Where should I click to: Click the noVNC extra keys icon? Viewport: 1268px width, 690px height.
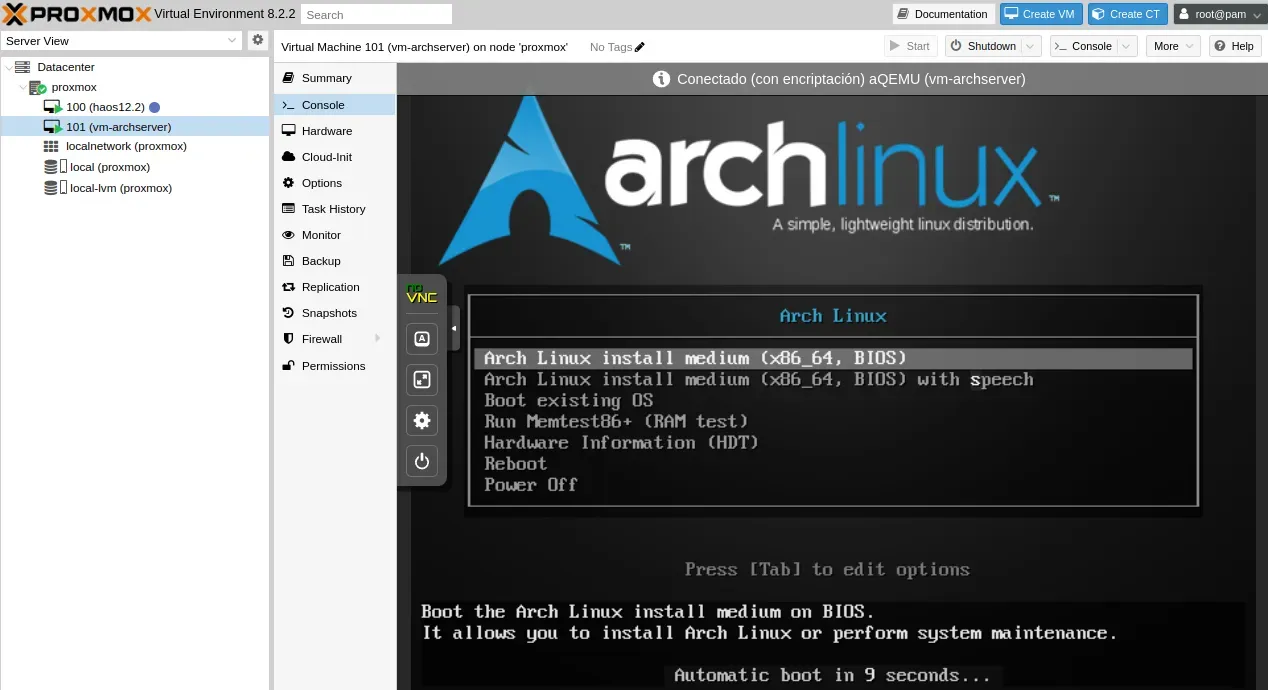click(x=422, y=339)
